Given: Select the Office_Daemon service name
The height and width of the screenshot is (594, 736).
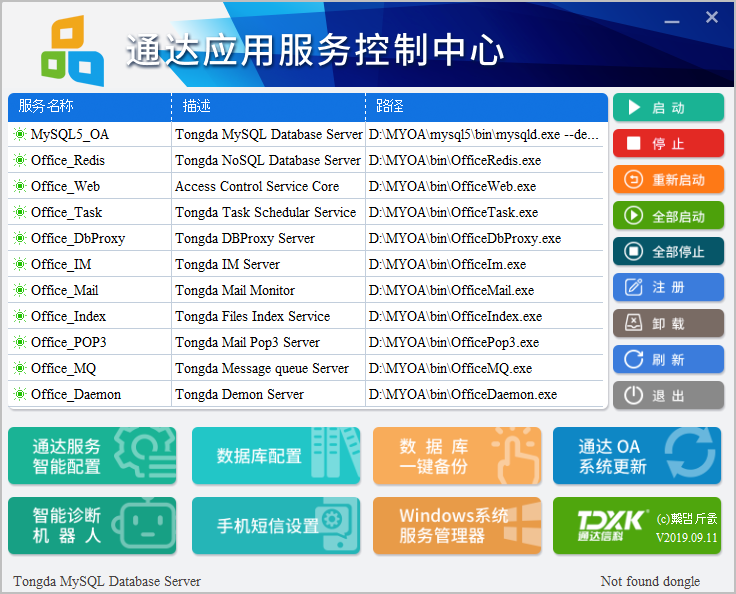Looking at the screenshot, I should [x=76, y=394].
